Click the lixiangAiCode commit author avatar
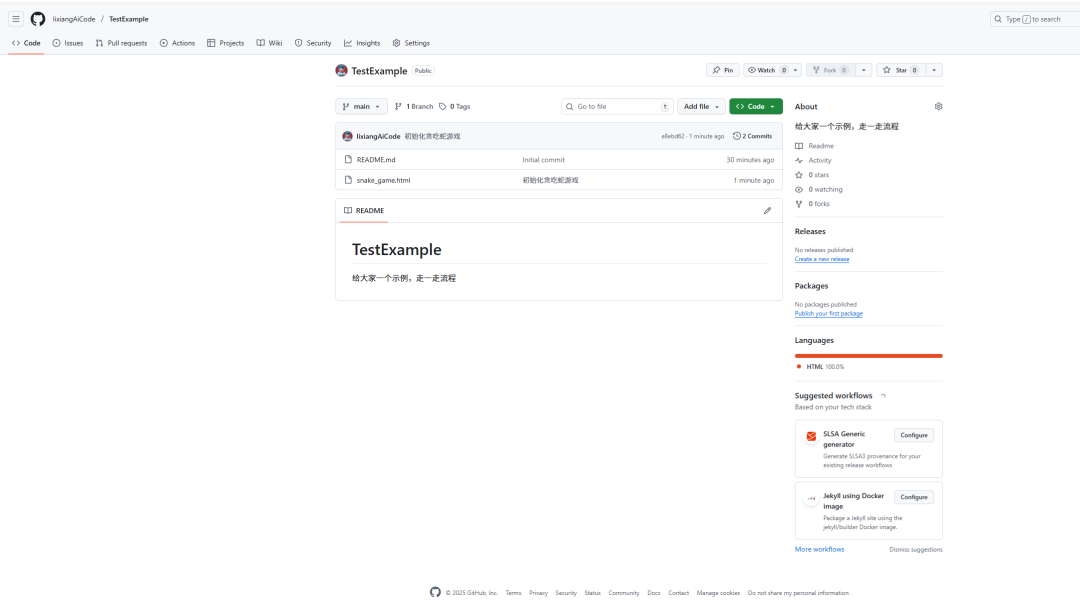Viewport: 1080px width, 601px height. point(347,136)
